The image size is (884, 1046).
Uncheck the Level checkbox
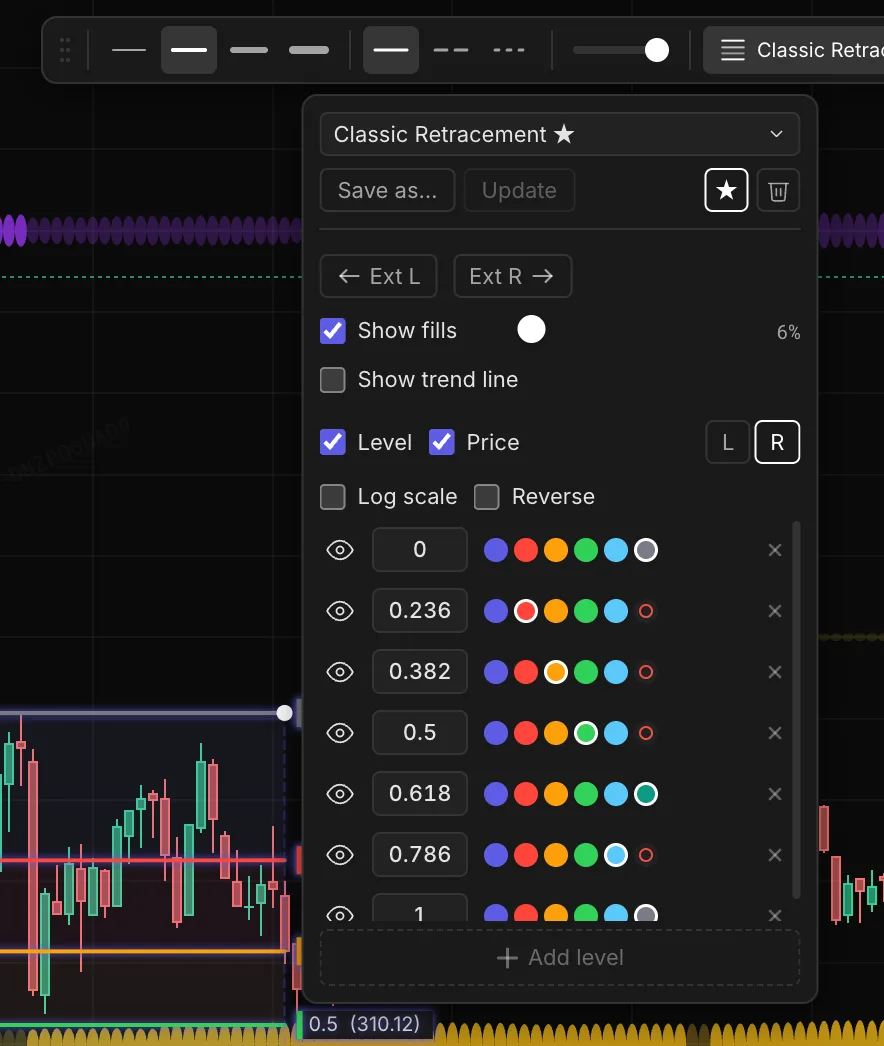click(x=333, y=442)
